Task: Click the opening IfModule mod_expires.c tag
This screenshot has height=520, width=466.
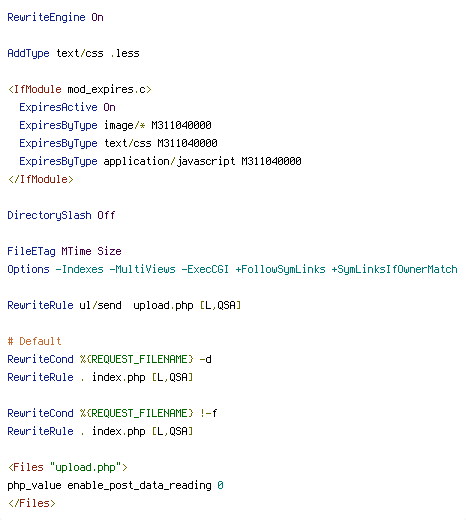Action: [80, 89]
